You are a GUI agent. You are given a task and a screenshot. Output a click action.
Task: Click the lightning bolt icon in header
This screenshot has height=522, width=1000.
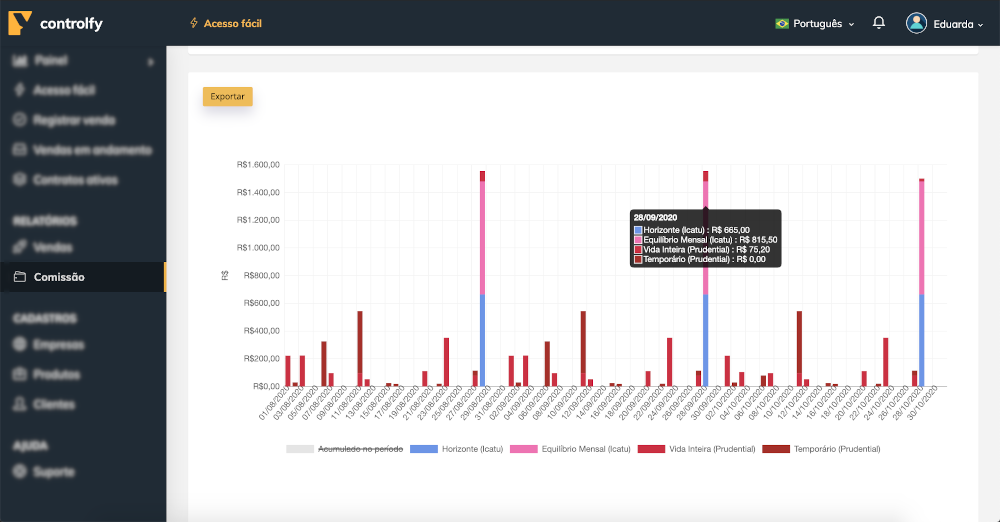[194, 23]
